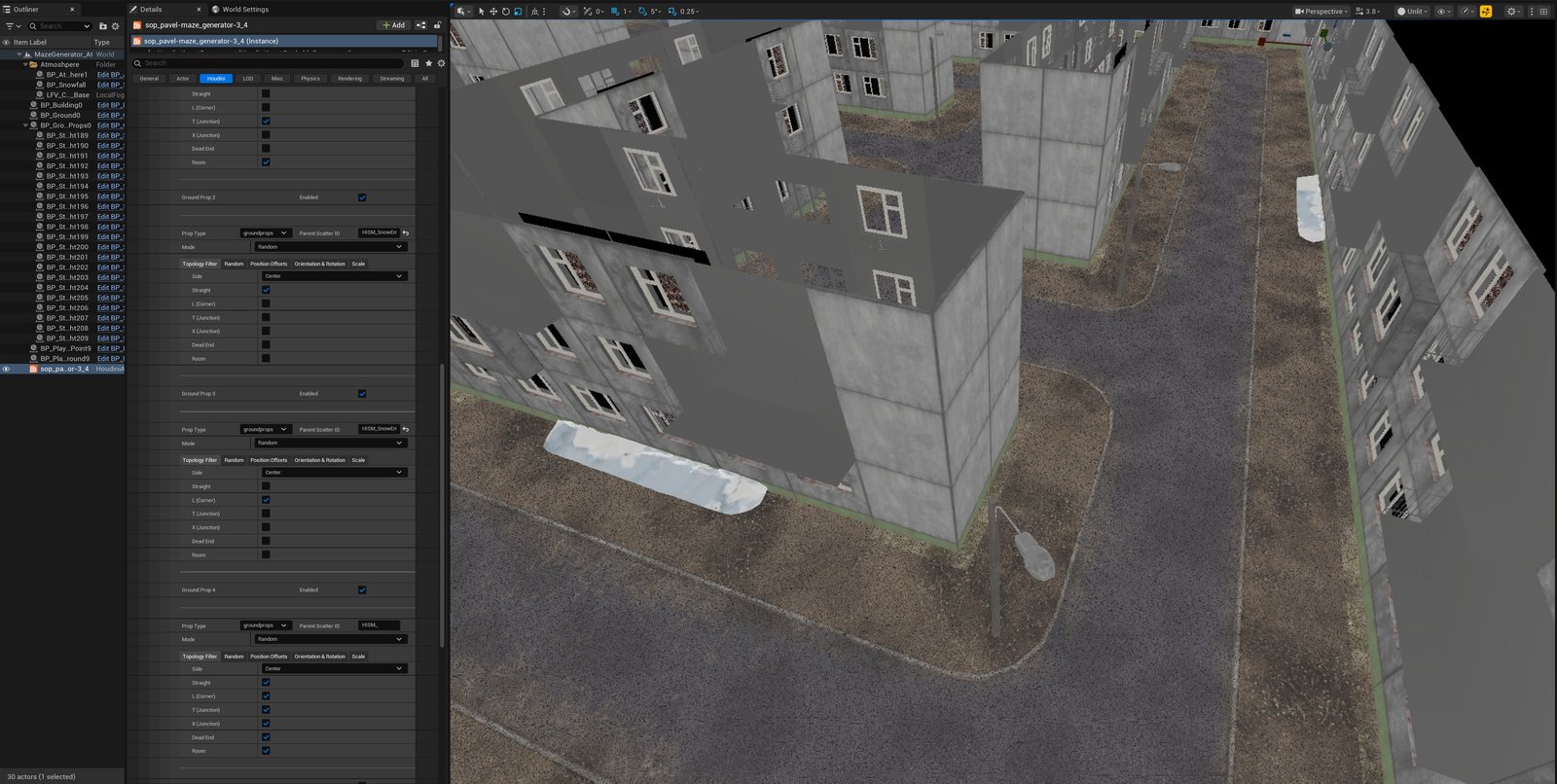Select the translate (move) tool in viewport toolbar
Image resolution: width=1557 pixels, height=784 pixels.
click(493, 12)
